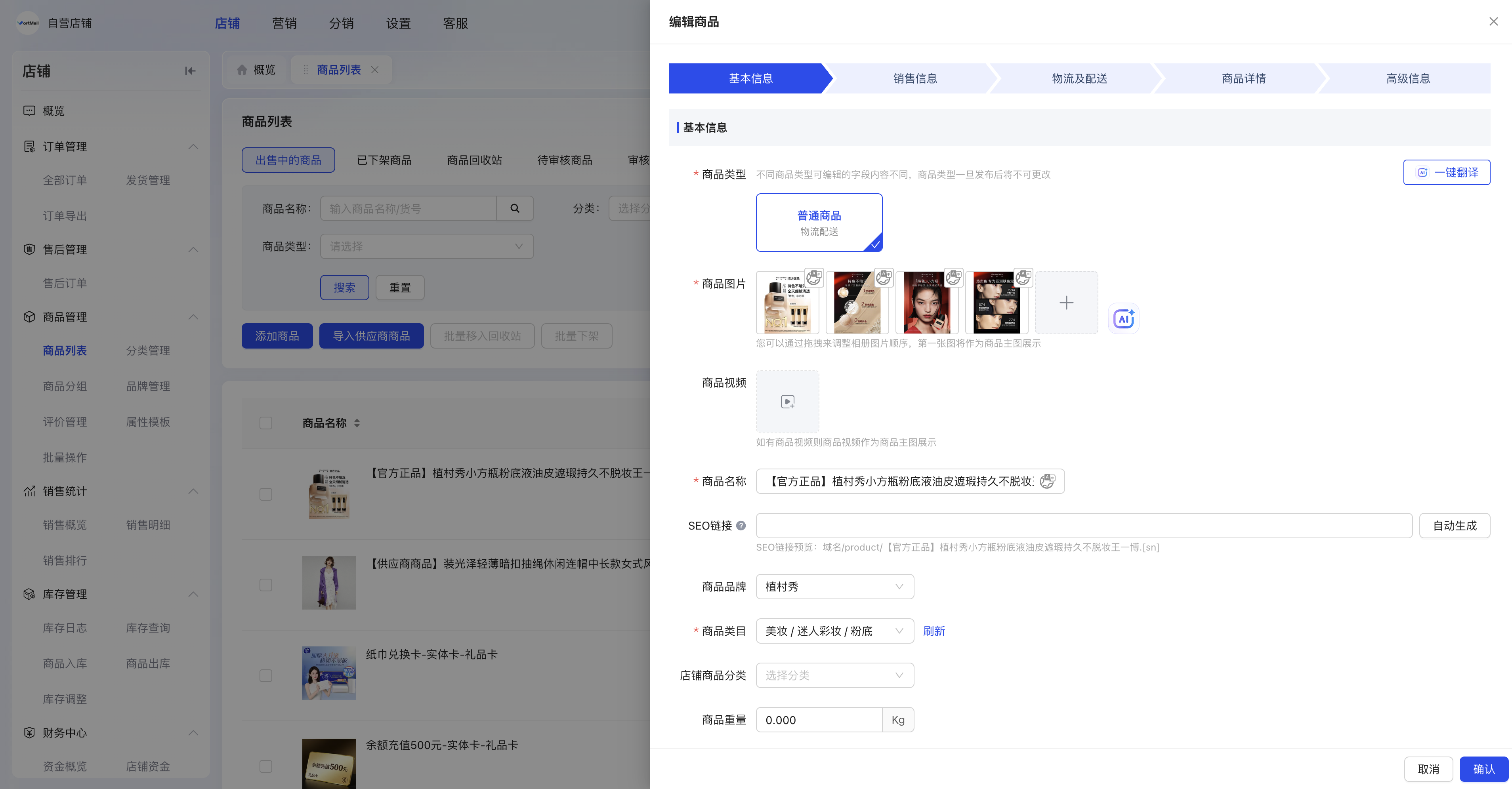The image size is (1512, 789).
Task: Close the 编辑商品 drawer with X icon
Action: click(x=1493, y=22)
